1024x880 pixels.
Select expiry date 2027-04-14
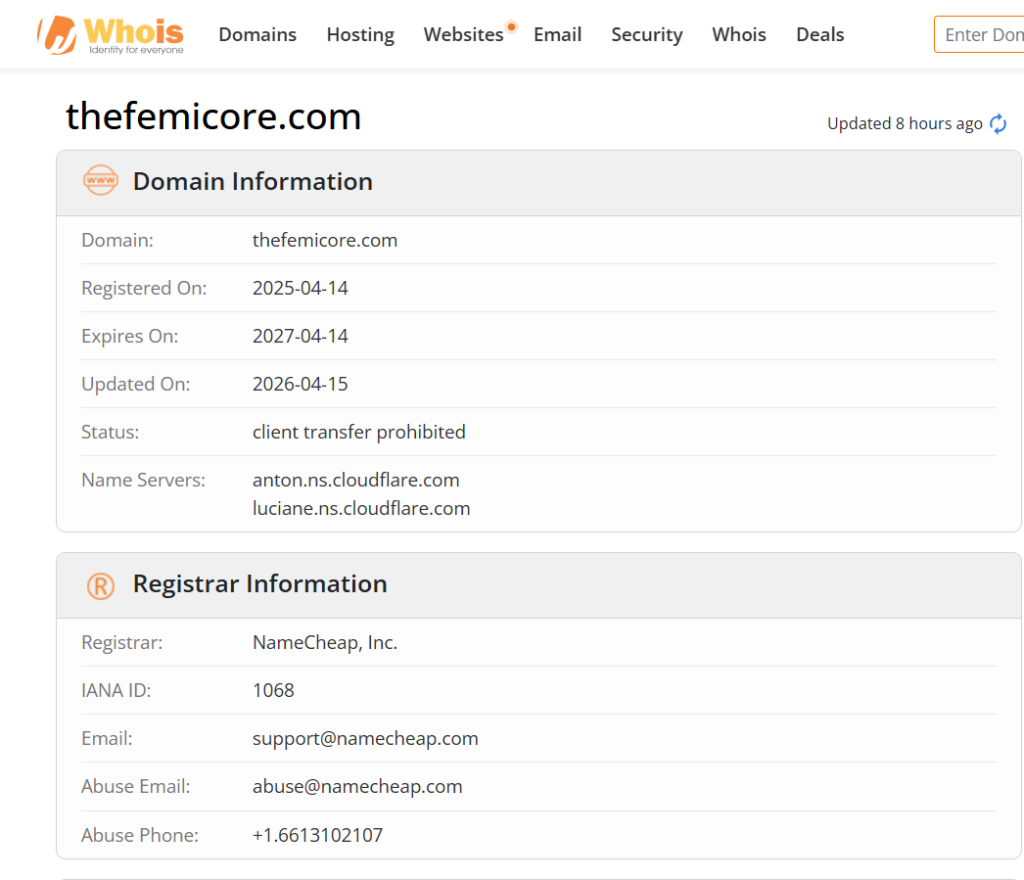pos(300,336)
